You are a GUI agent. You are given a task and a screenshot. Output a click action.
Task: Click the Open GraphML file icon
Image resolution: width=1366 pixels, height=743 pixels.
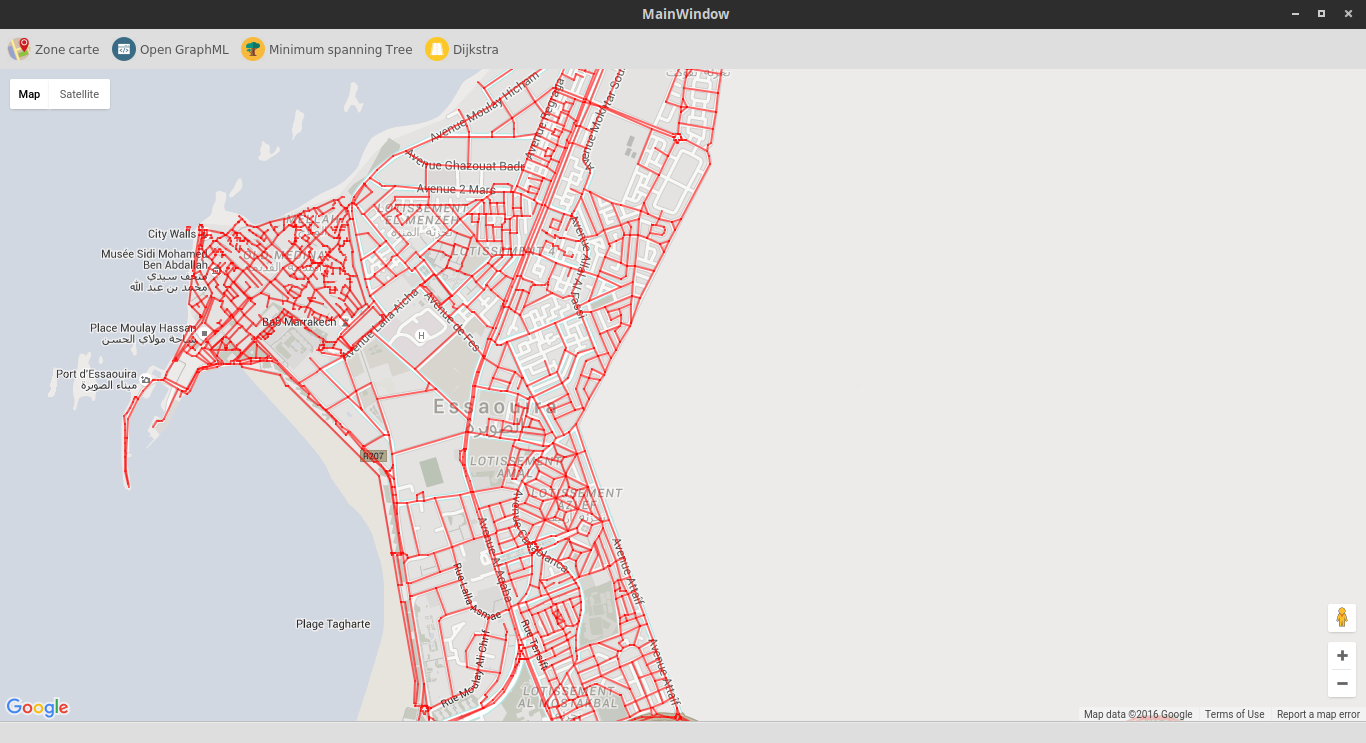pos(124,49)
